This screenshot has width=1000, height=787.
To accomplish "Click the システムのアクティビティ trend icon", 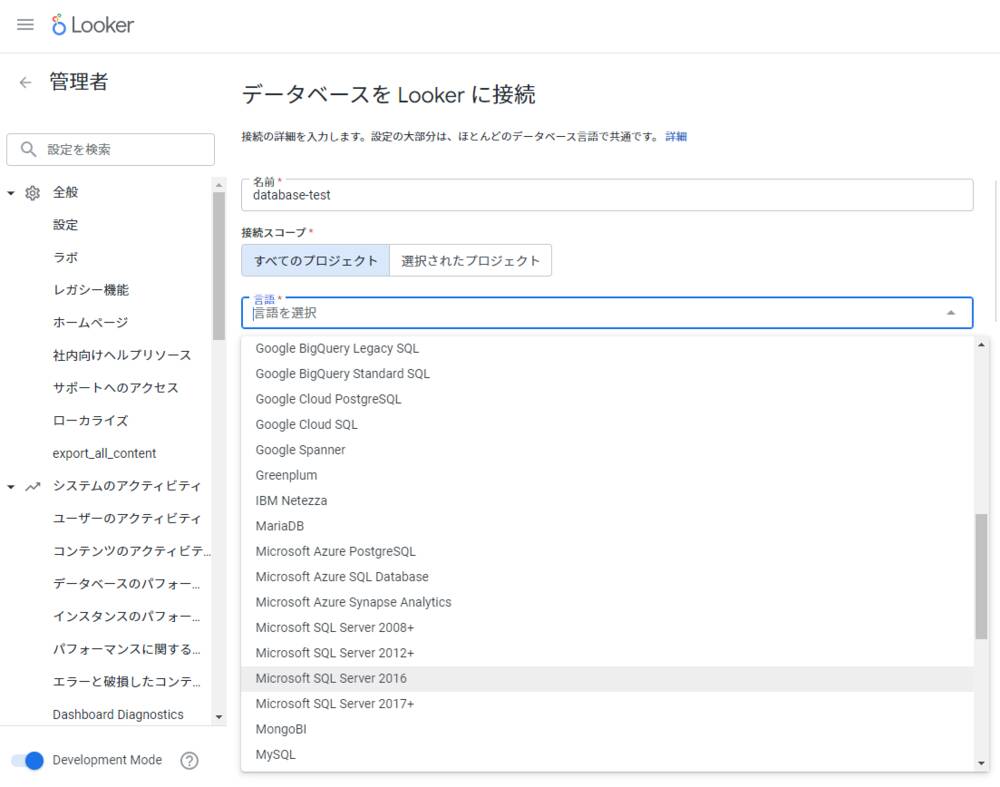I will [x=33, y=487].
